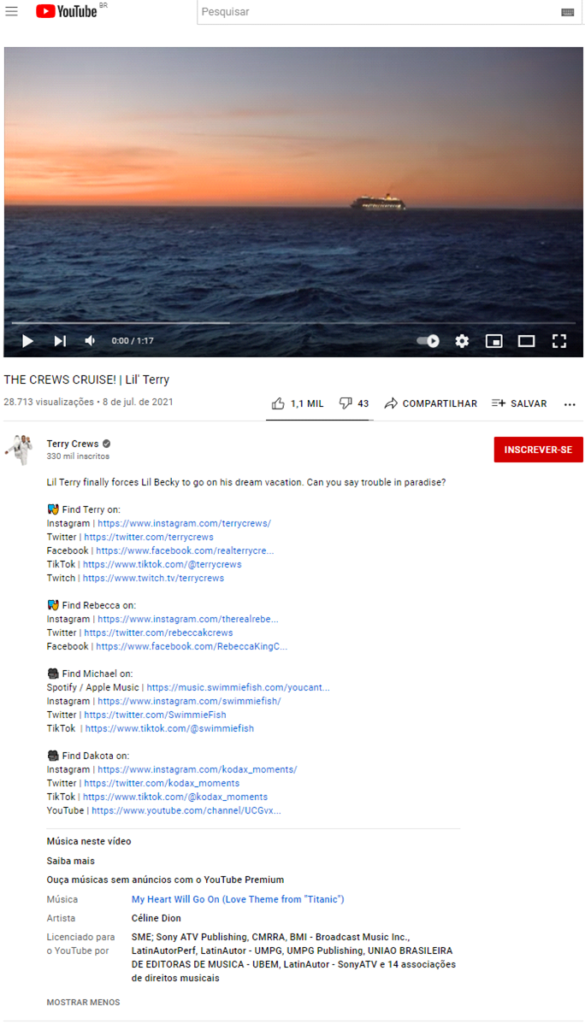
Task: Open the three-dot more actions menu
Action: (x=570, y=404)
